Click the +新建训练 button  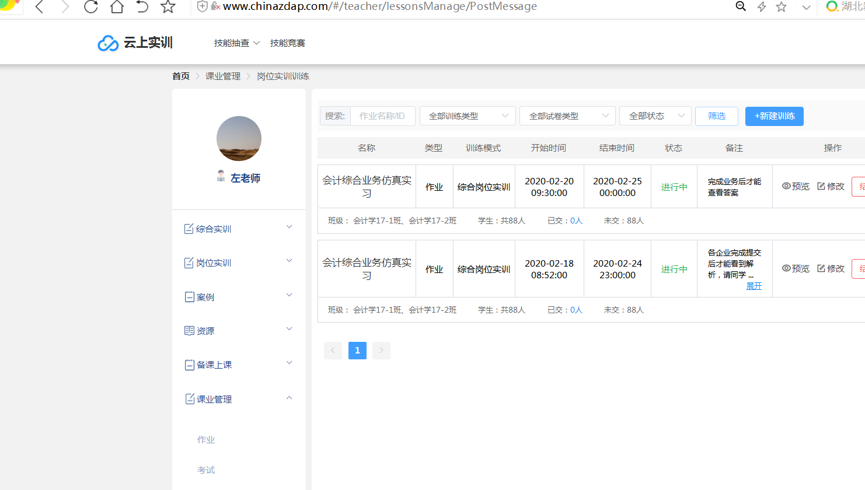(774, 116)
